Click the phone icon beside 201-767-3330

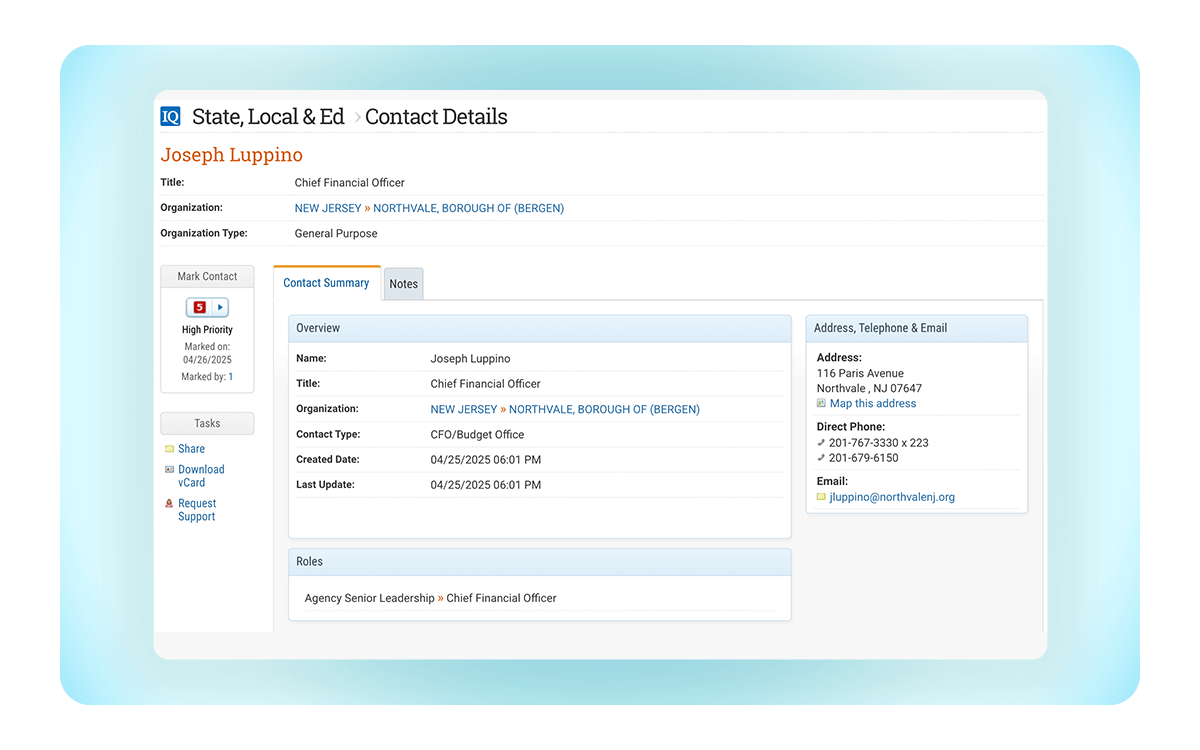(821, 443)
